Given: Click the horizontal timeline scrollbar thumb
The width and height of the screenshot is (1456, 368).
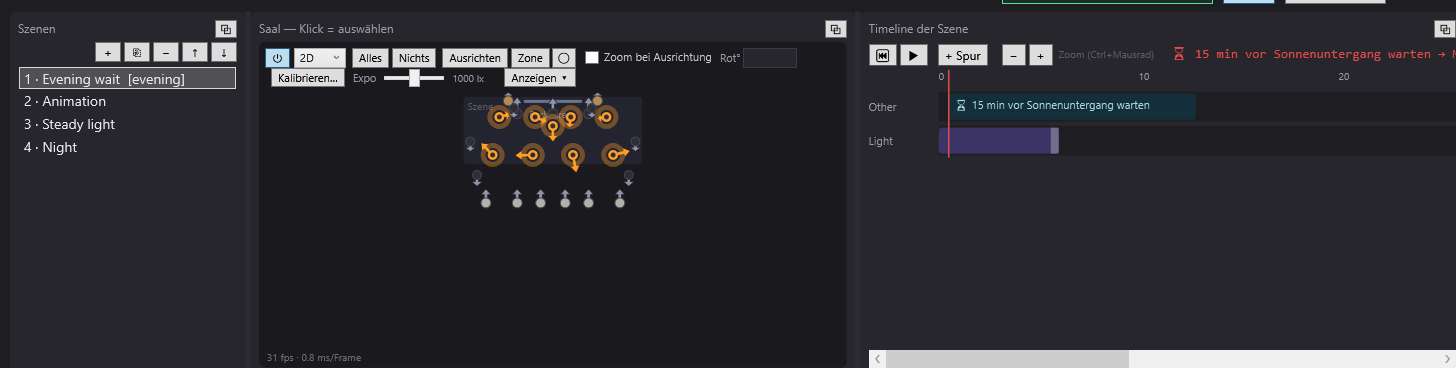Looking at the screenshot, I should tap(1007, 359).
